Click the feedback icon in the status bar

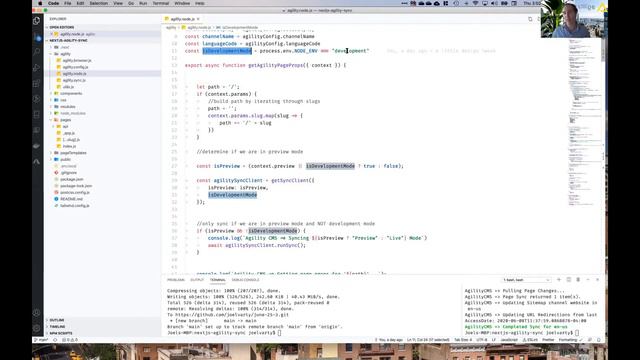tap(590, 340)
